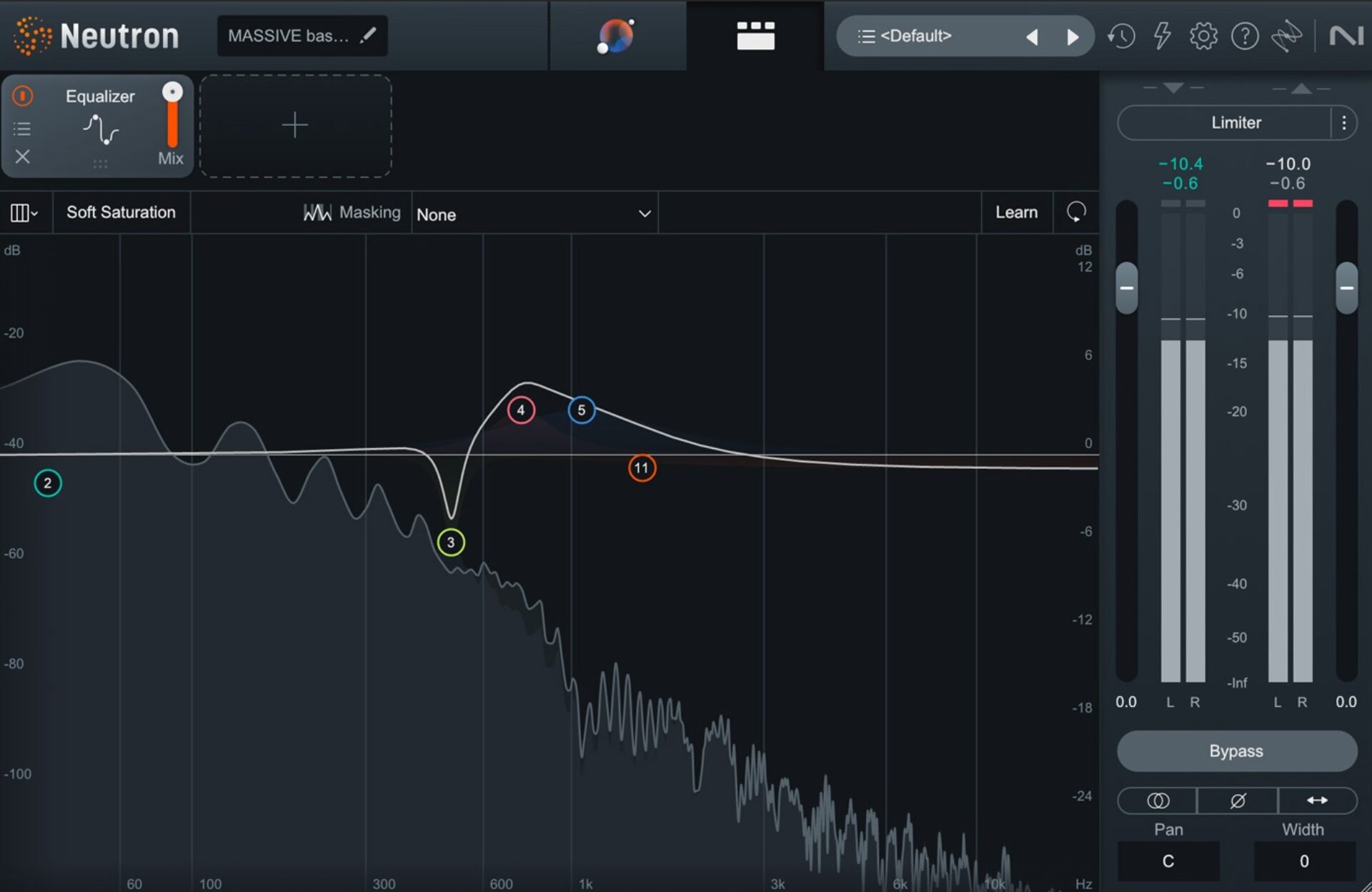Viewport: 1372px width, 892px height.
Task: Open the Equalizer preset list icon
Action: coord(22,129)
